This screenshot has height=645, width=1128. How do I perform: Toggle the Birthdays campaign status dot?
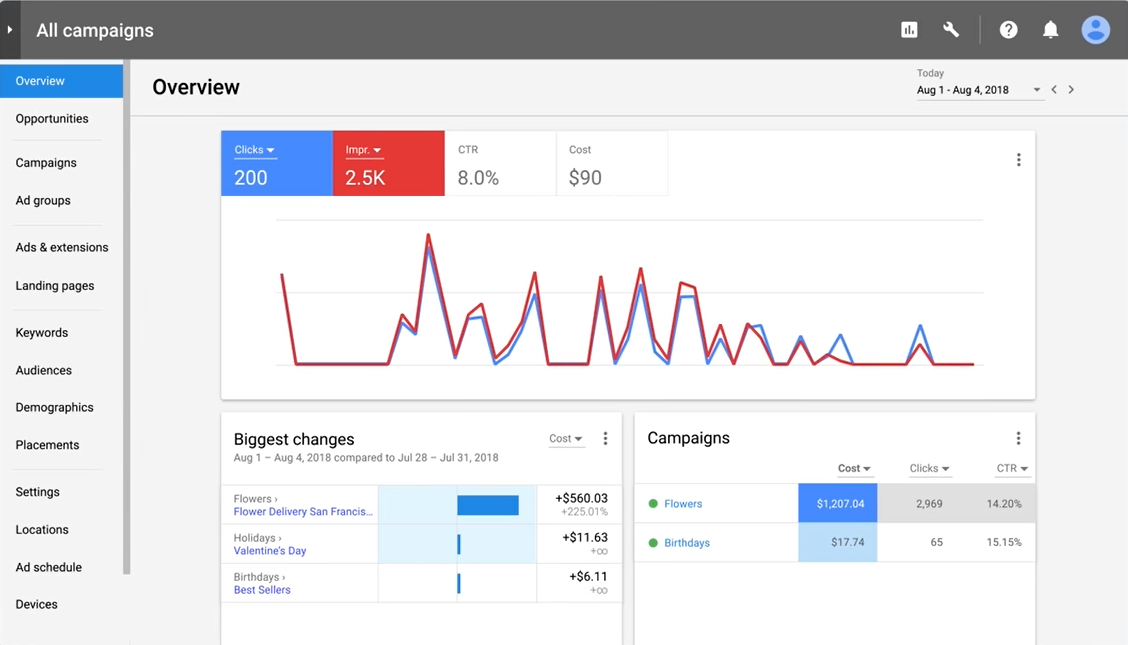(x=655, y=542)
